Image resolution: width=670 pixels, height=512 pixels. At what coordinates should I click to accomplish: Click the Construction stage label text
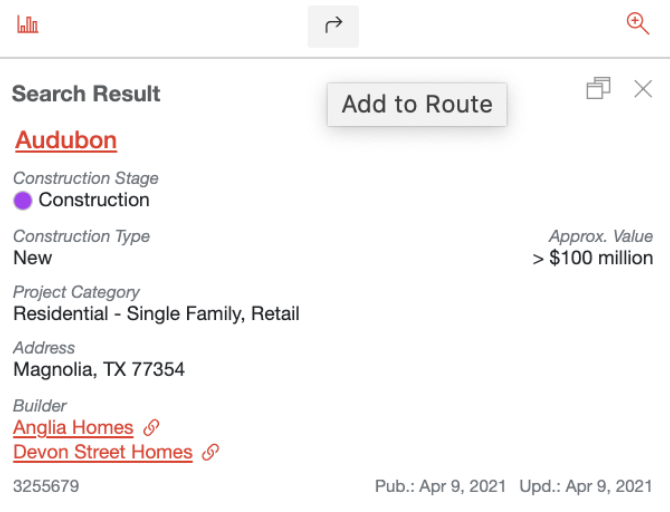pos(94,200)
